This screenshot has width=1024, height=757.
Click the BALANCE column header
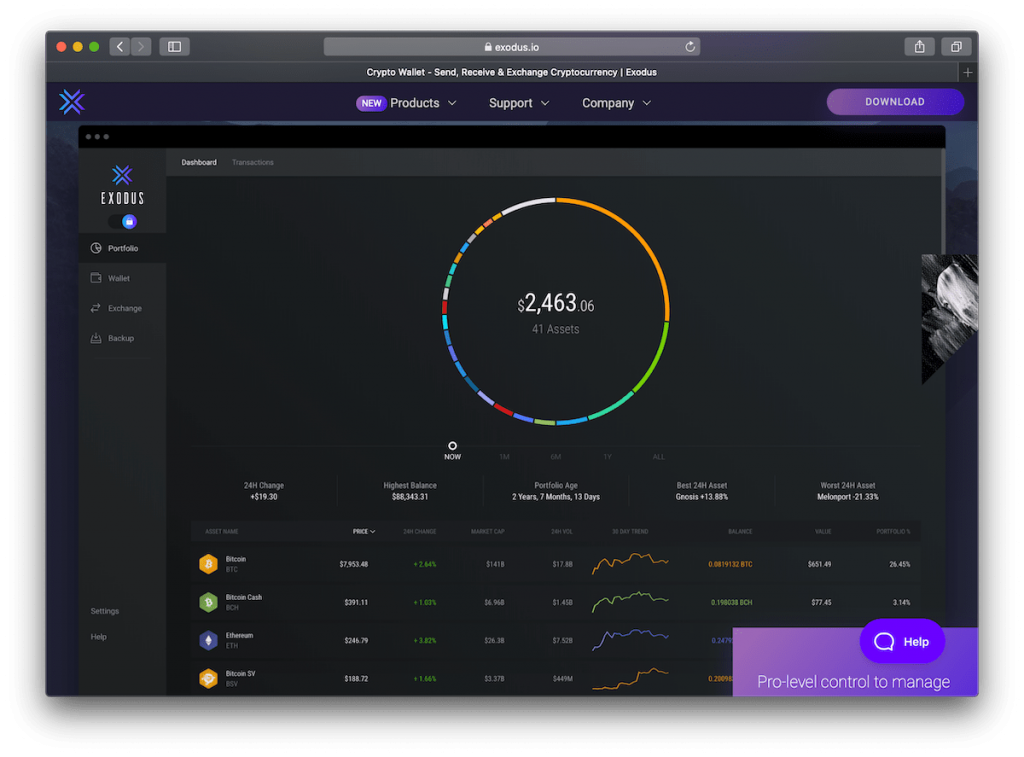point(740,532)
